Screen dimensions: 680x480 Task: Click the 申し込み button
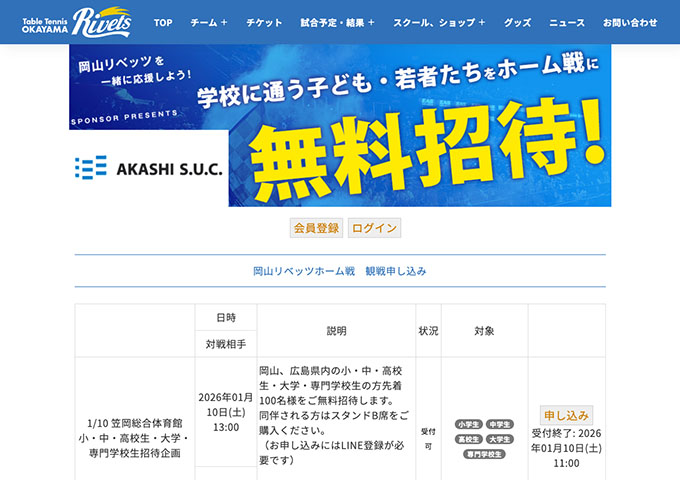566,415
